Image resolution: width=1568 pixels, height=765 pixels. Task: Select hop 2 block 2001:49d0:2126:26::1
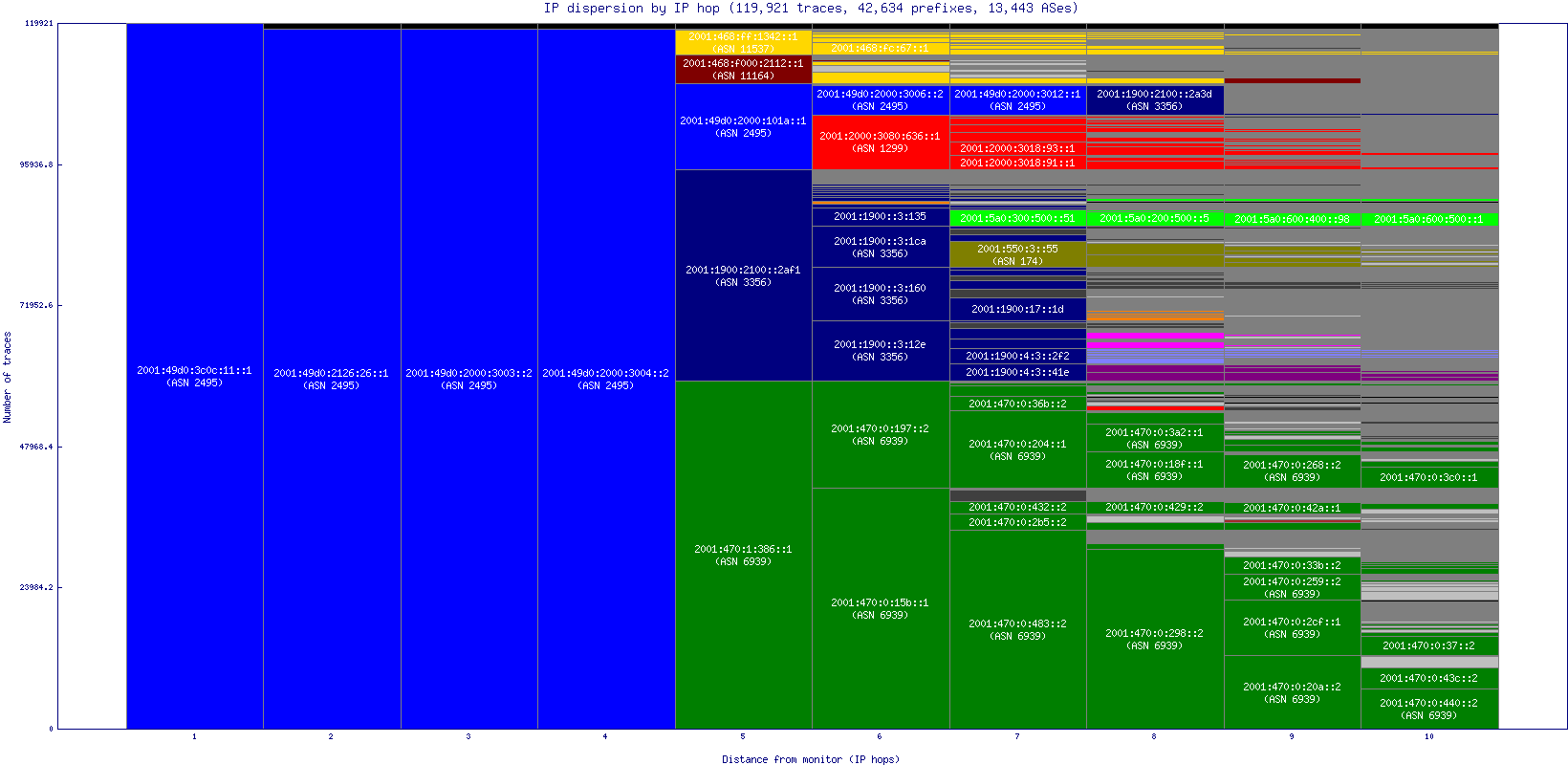pyautogui.click(x=332, y=379)
